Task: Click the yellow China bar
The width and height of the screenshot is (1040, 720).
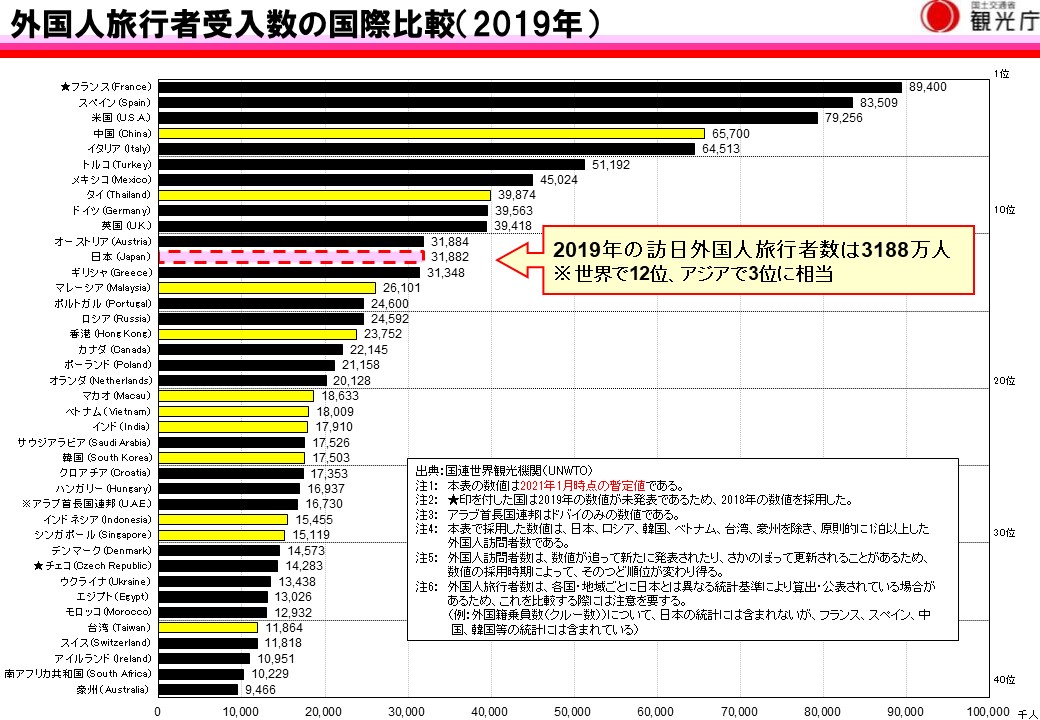Action: [x=430, y=133]
